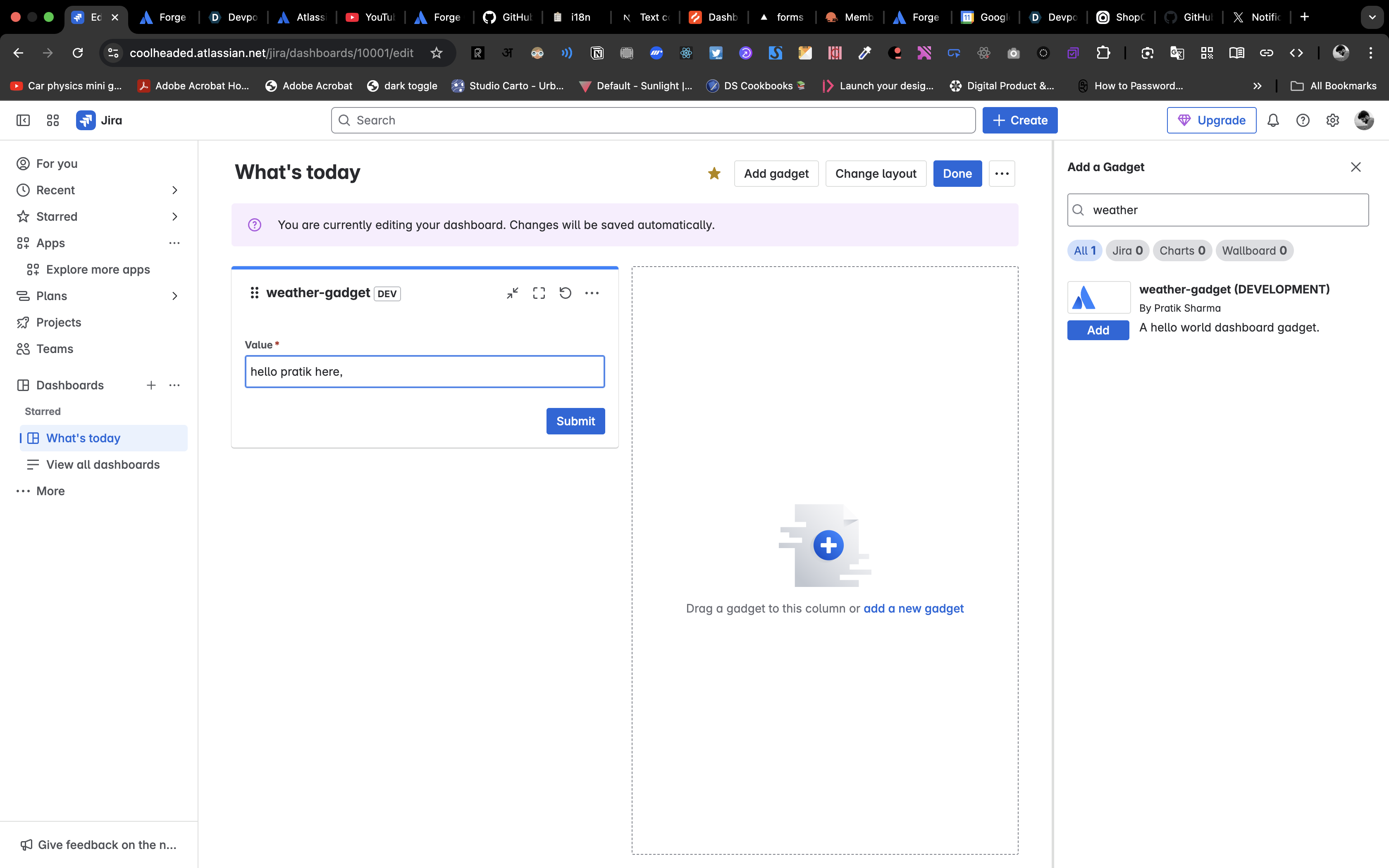1389x868 pixels.
Task: Open the Jira help icon
Action: (x=1303, y=121)
